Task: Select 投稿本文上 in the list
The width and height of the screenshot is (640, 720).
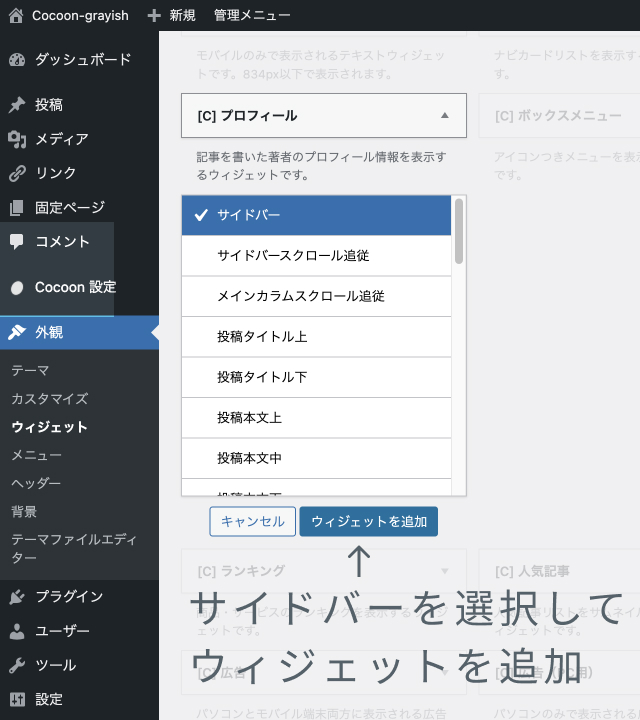Action: click(316, 417)
